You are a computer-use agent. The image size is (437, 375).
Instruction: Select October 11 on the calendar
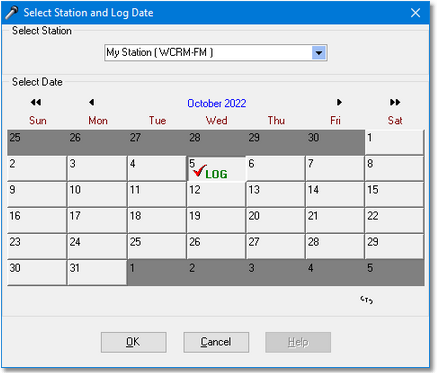(157, 194)
